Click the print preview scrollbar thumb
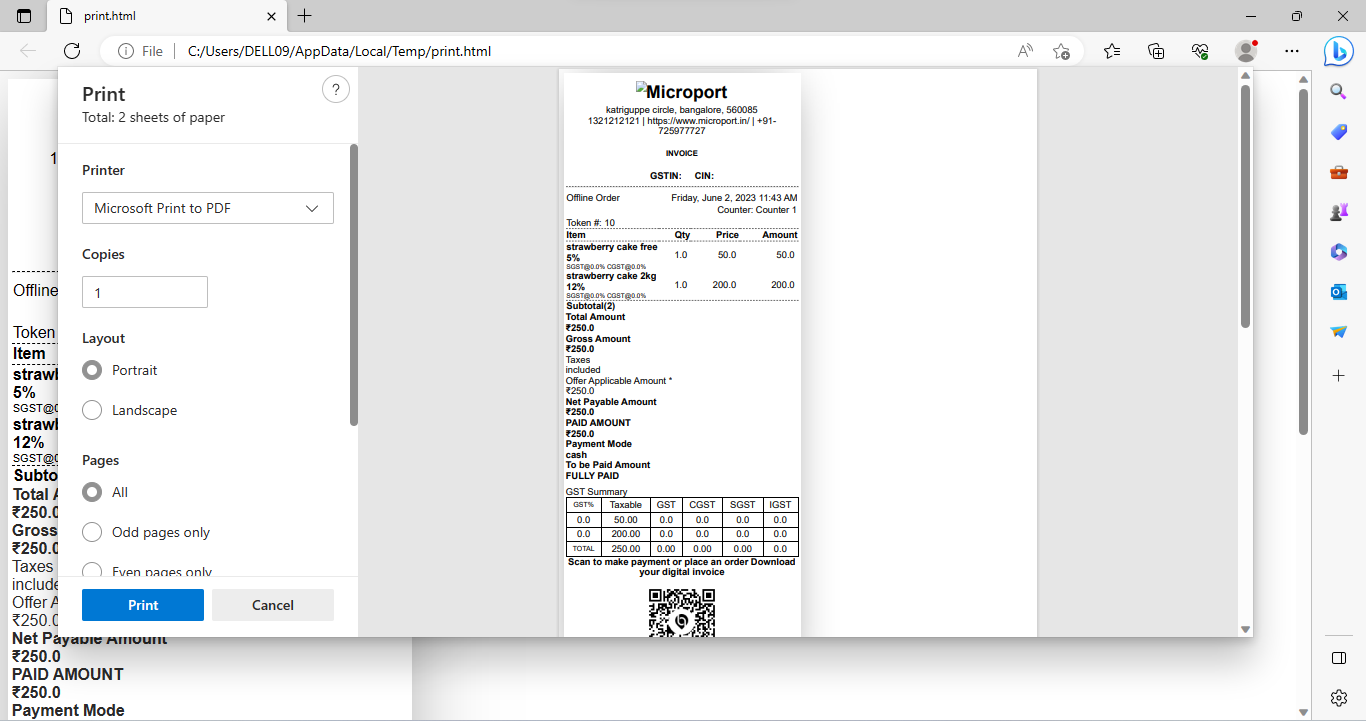The image size is (1366, 721). coord(1245,206)
